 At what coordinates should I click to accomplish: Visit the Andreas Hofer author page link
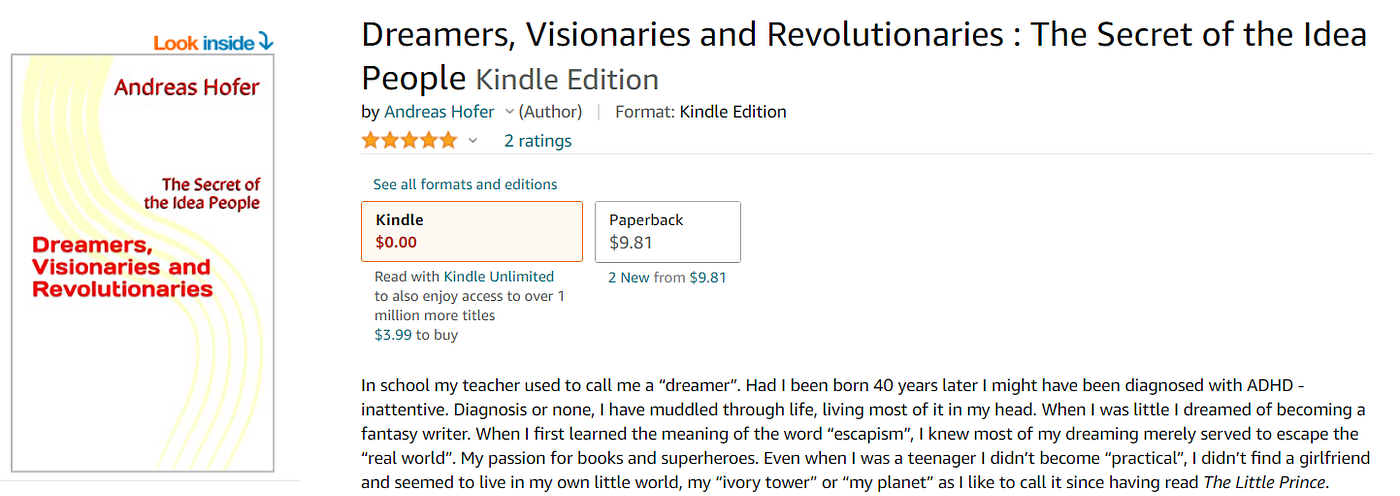point(439,112)
